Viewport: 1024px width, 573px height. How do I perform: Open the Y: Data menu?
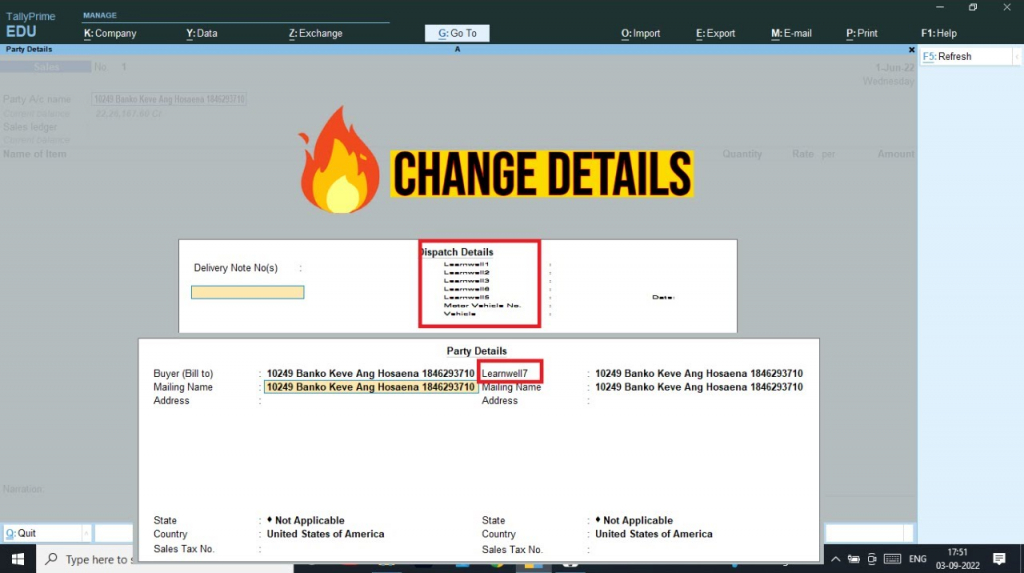202,33
